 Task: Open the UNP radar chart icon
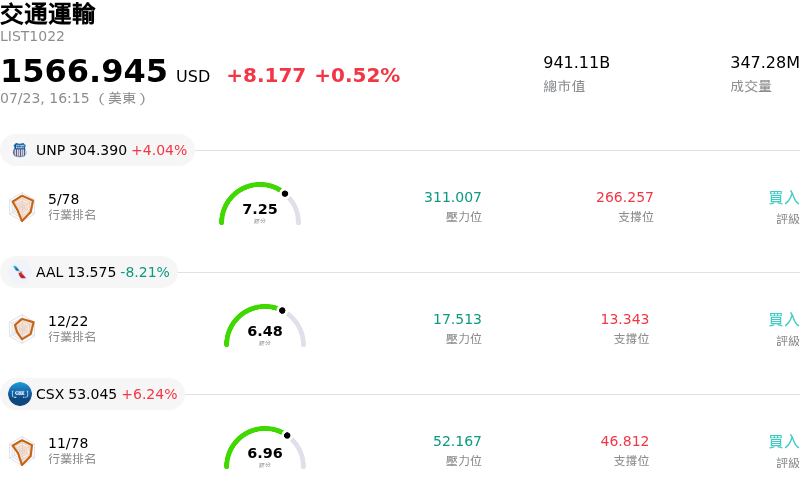pyautogui.click(x=22, y=207)
